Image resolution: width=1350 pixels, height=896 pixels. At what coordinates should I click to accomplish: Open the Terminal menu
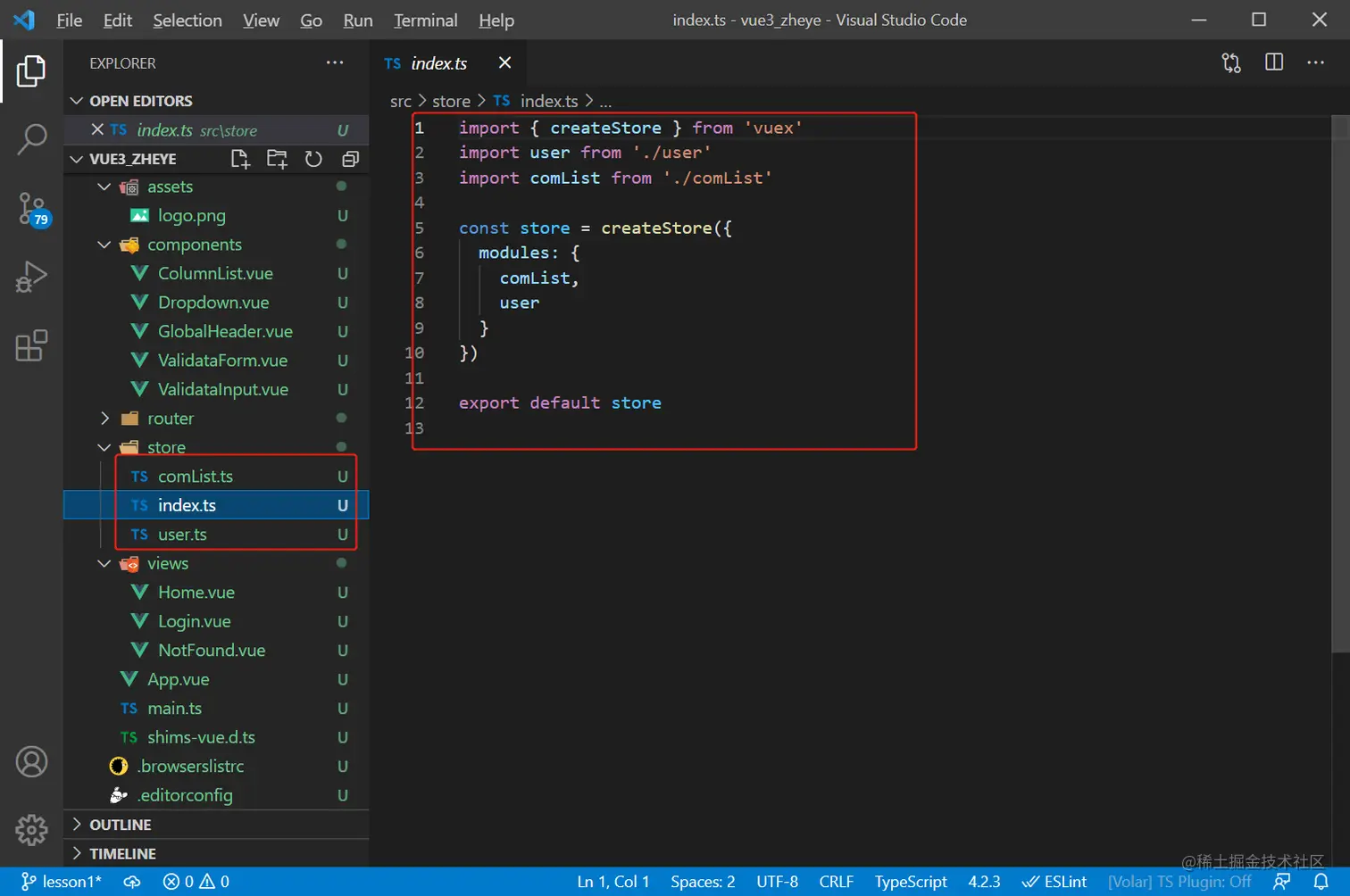tap(425, 20)
